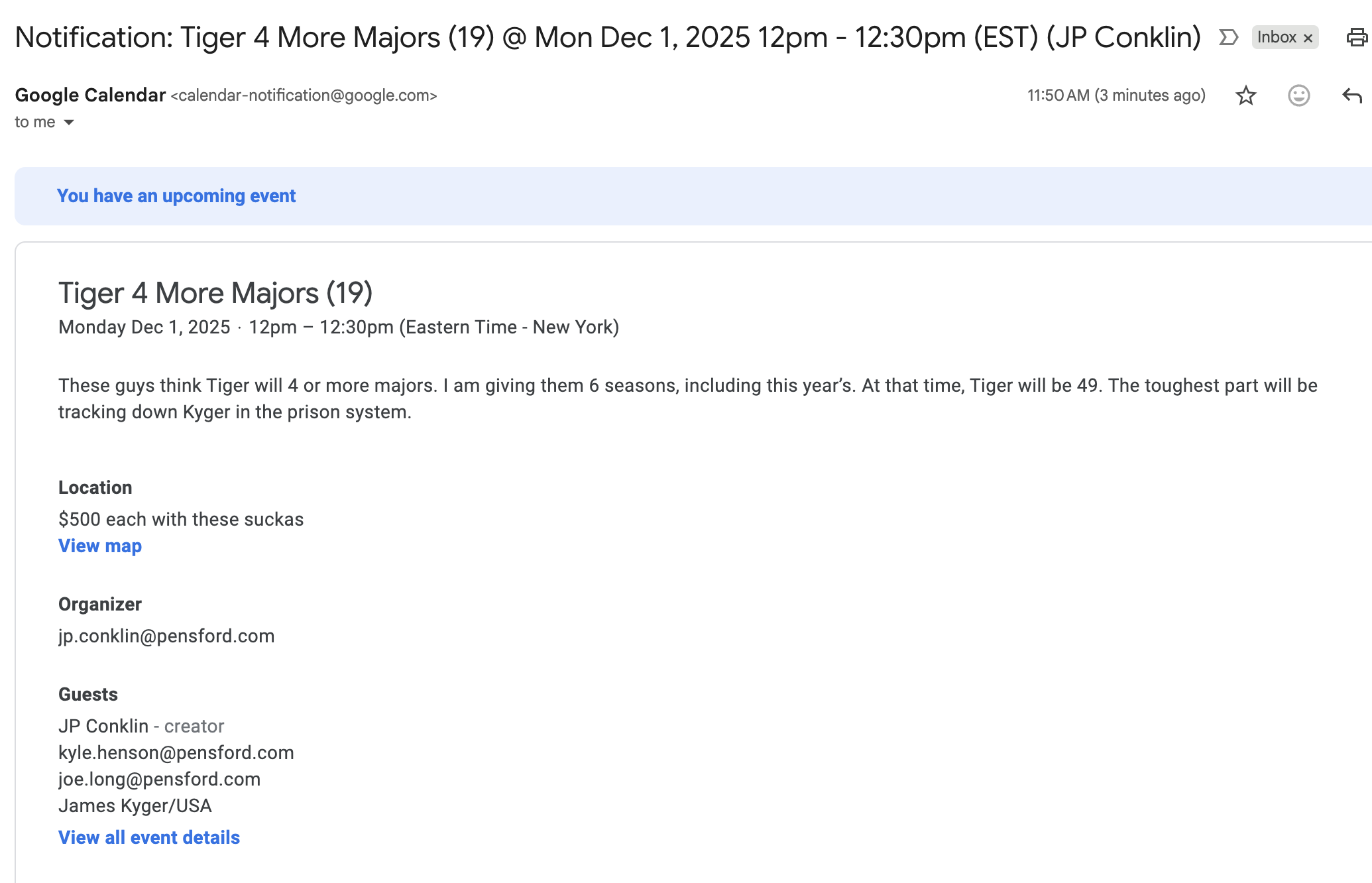This screenshot has width=1372, height=883.
Task: Click the 'You have an upcoming event' banner
Action: (x=176, y=196)
